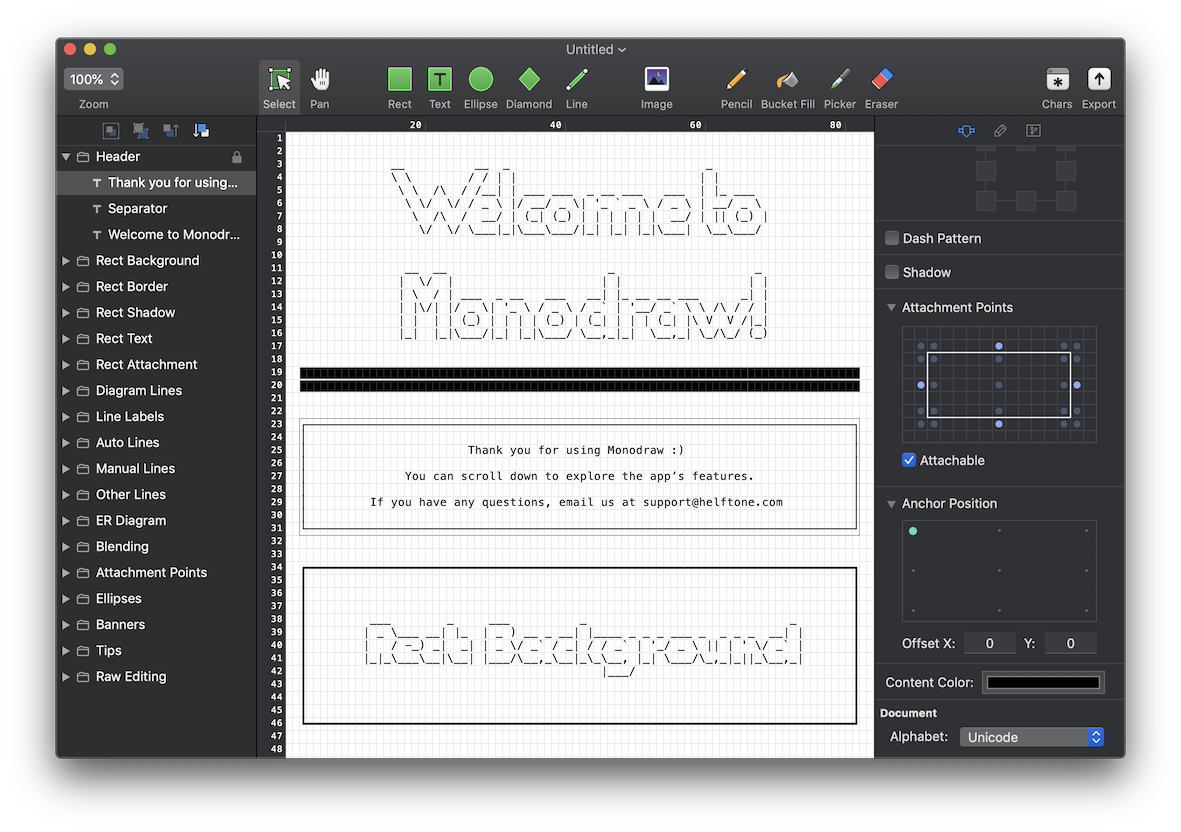This screenshot has width=1181, height=832.
Task: Select the Line tool
Action: click(577, 87)
